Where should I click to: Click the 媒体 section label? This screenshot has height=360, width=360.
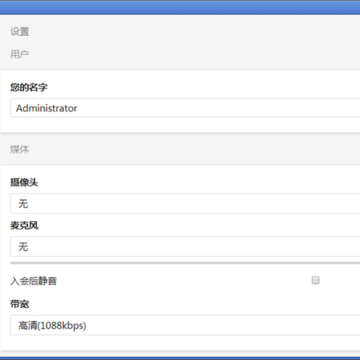[19, 149]
